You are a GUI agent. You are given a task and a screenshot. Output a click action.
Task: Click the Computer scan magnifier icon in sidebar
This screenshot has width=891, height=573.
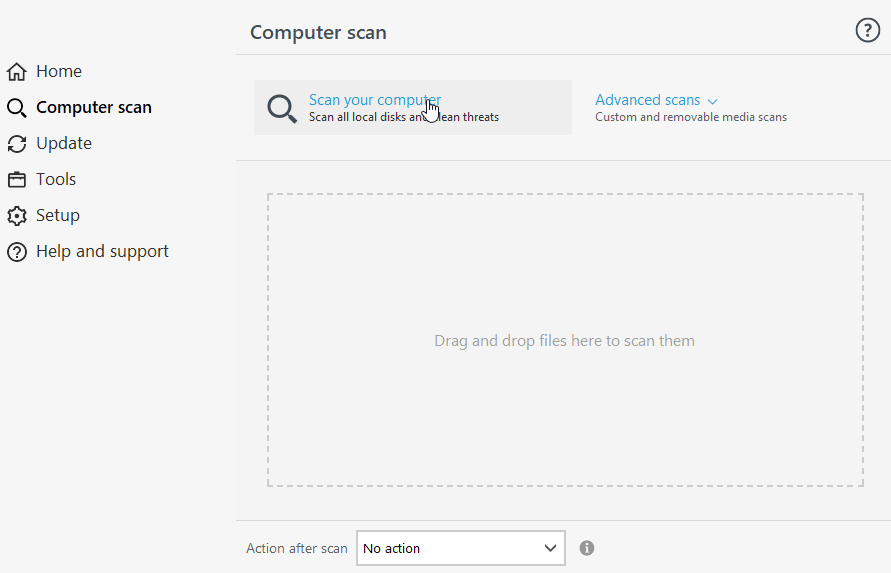16,108
